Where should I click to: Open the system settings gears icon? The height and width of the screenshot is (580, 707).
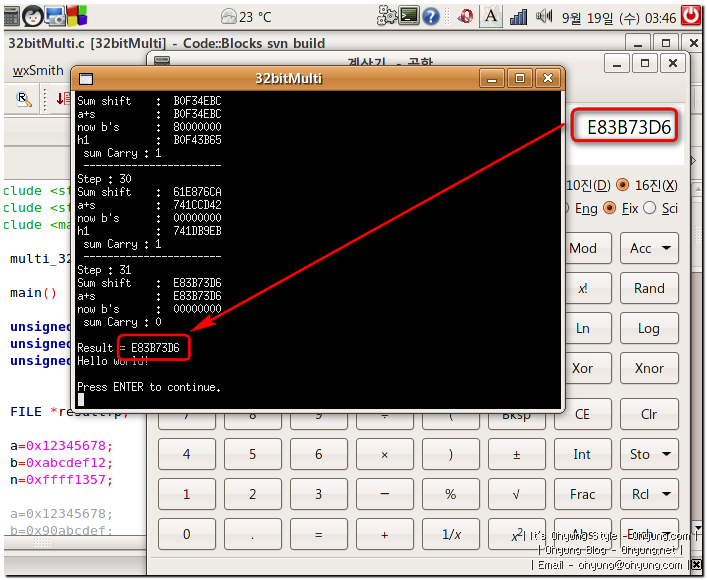387,16
